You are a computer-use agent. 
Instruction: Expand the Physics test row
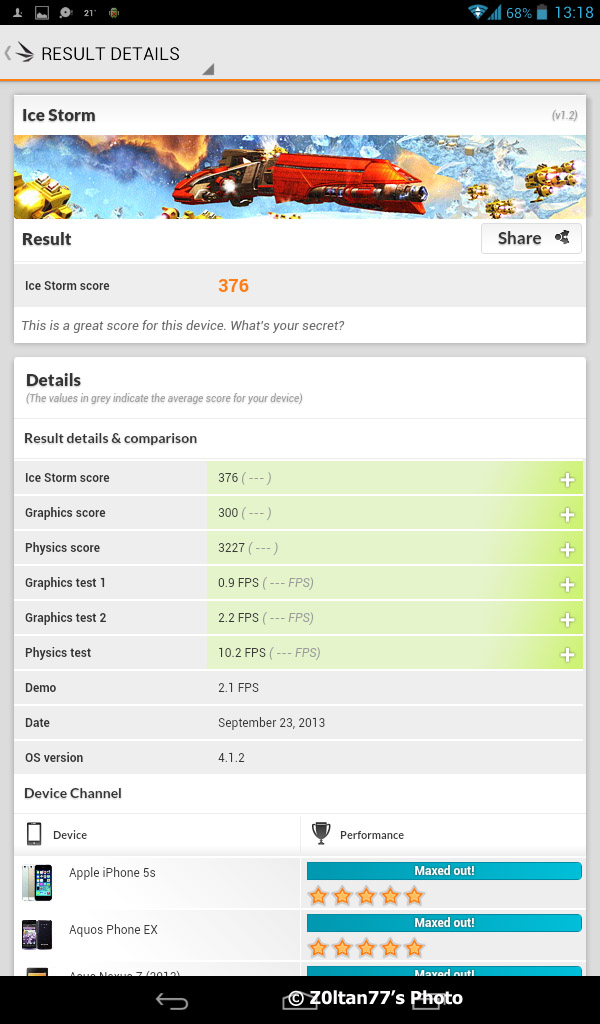[x=566, y=654]
